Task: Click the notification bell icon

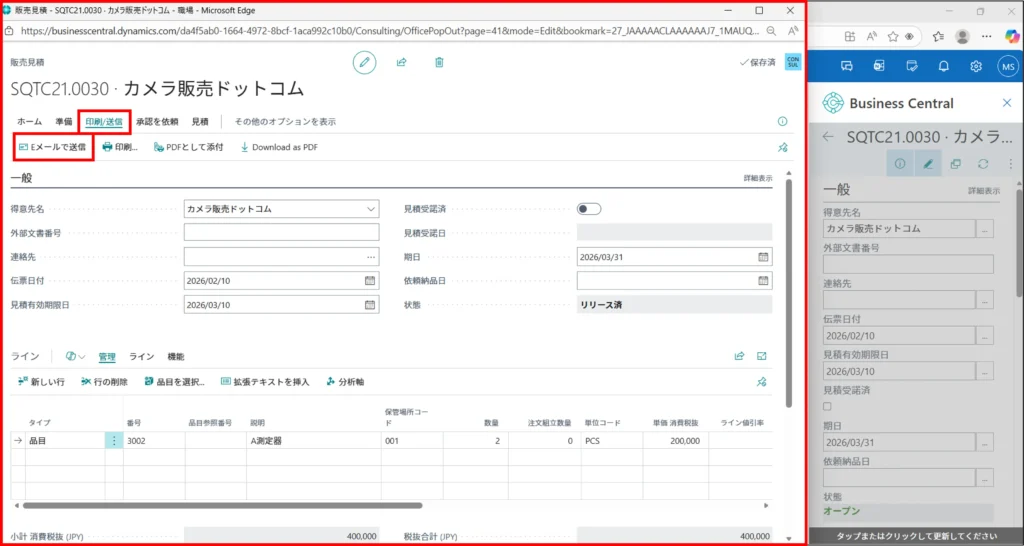Action: [944, 66]
